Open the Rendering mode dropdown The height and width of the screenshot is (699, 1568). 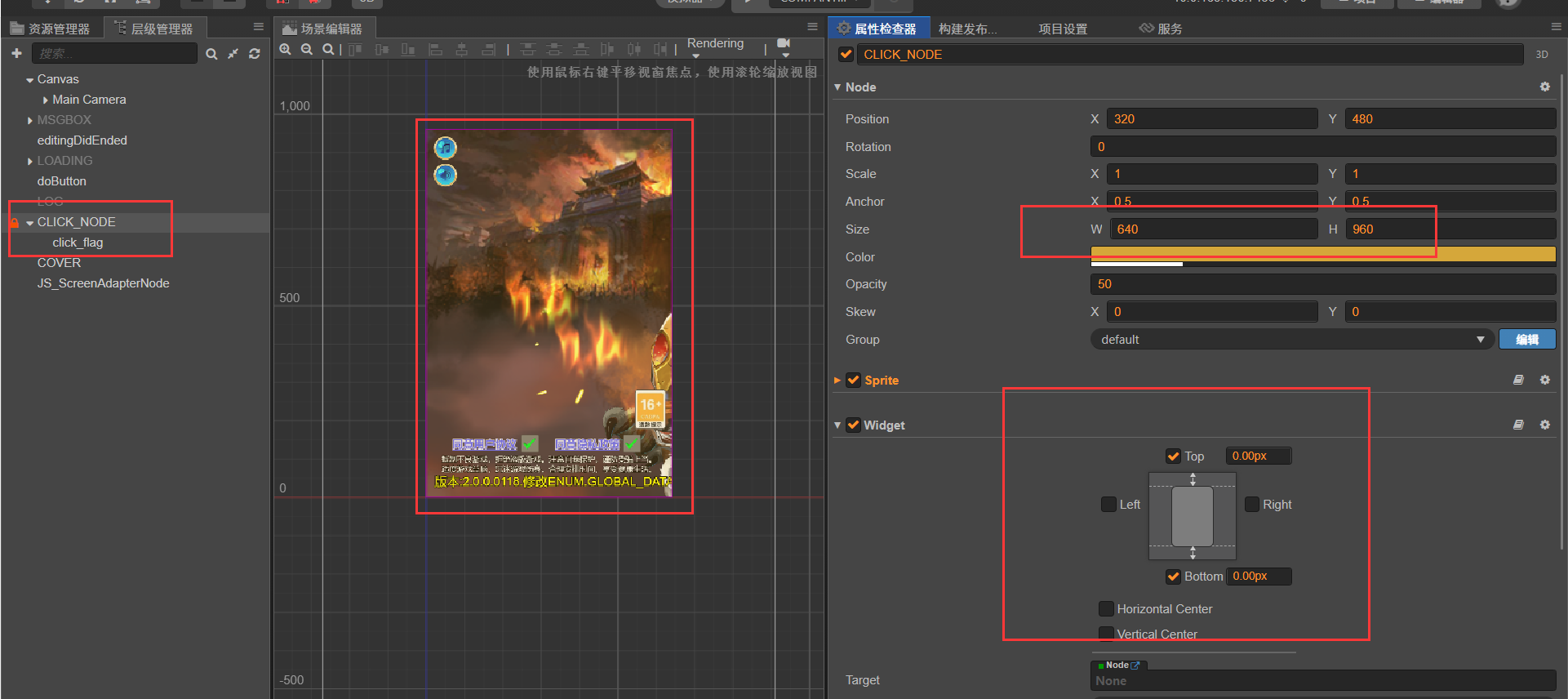pos(715,47)
